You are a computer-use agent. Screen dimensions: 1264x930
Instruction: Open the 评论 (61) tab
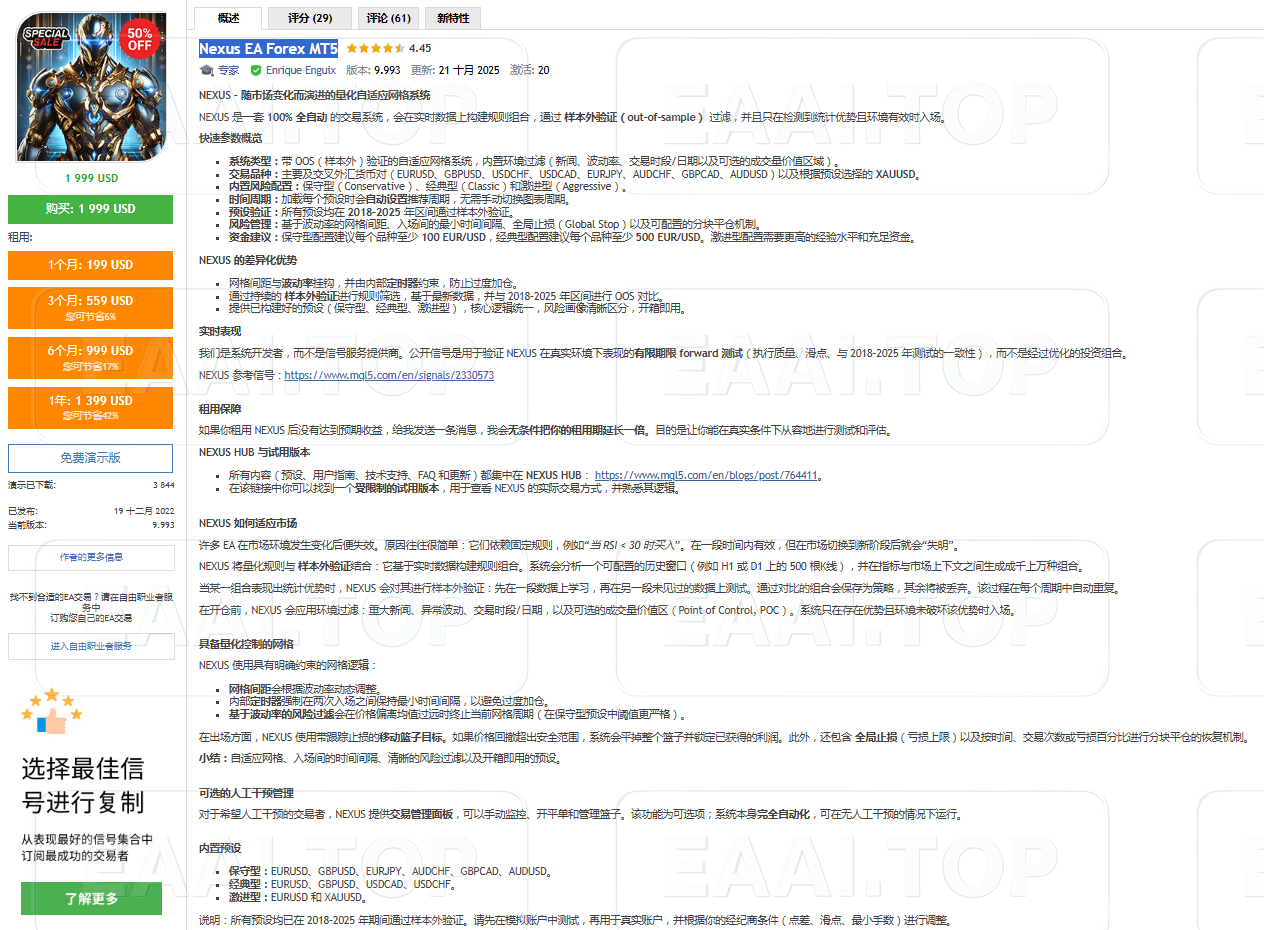(388, 17)
